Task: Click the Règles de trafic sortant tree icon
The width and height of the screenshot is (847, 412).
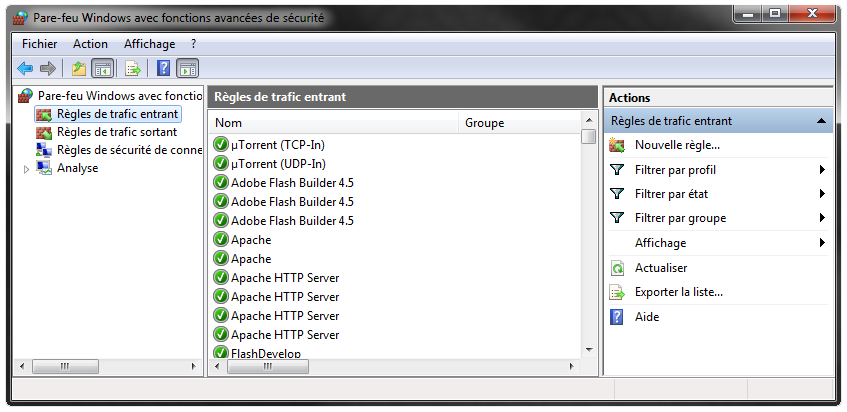Action: pos(44,132)
